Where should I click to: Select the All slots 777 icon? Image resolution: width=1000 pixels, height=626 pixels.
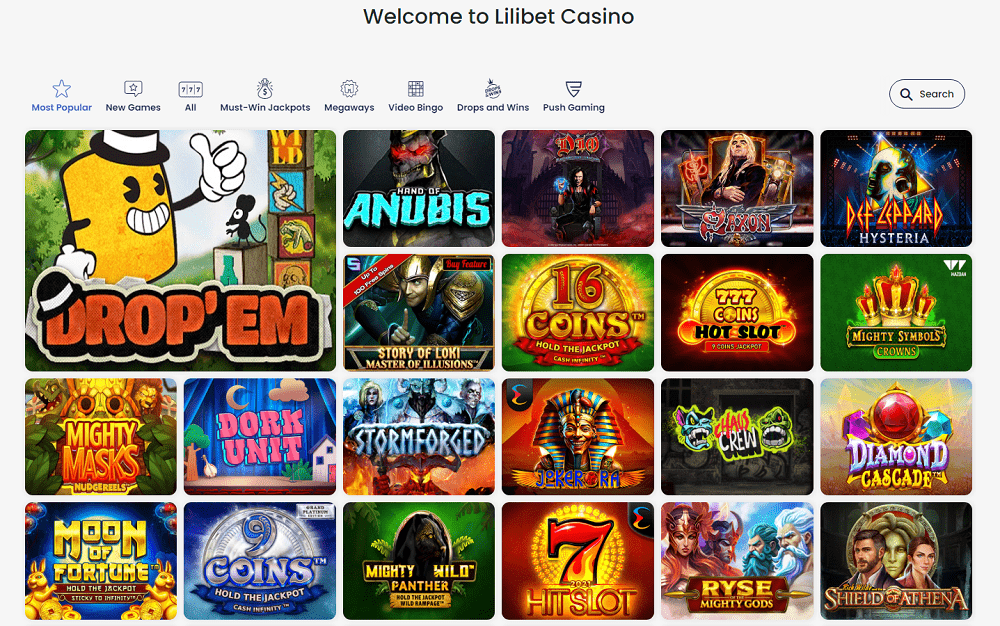[191, 89]
